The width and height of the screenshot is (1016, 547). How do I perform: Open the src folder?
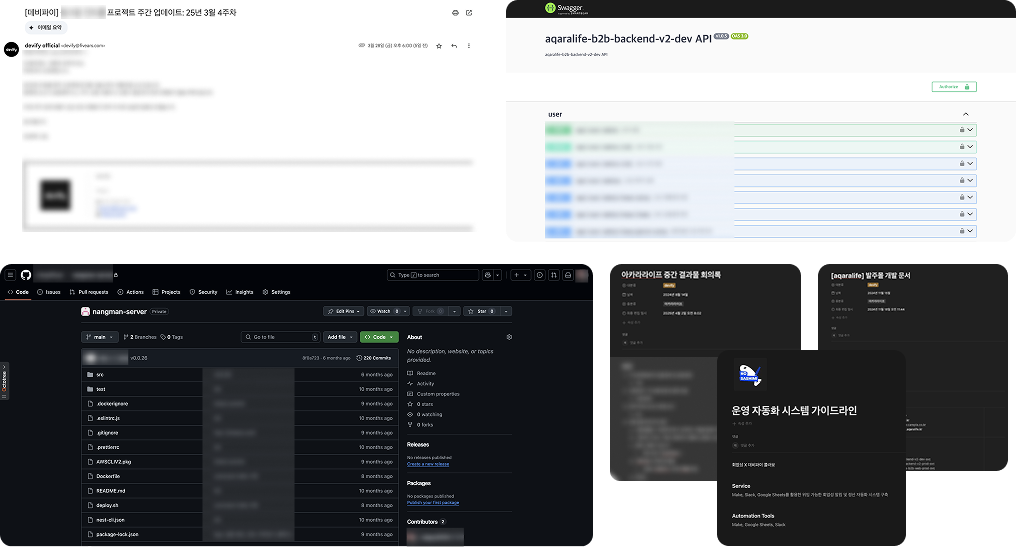click(x=100, y=375)
